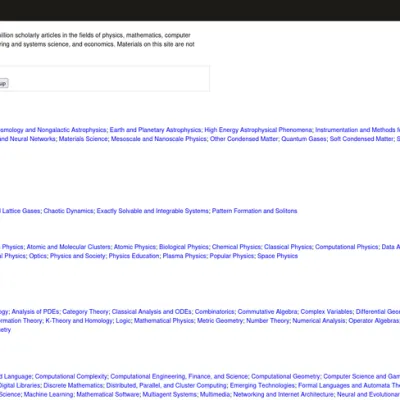Open the Quantum Gases category

(x=304, y=139)
